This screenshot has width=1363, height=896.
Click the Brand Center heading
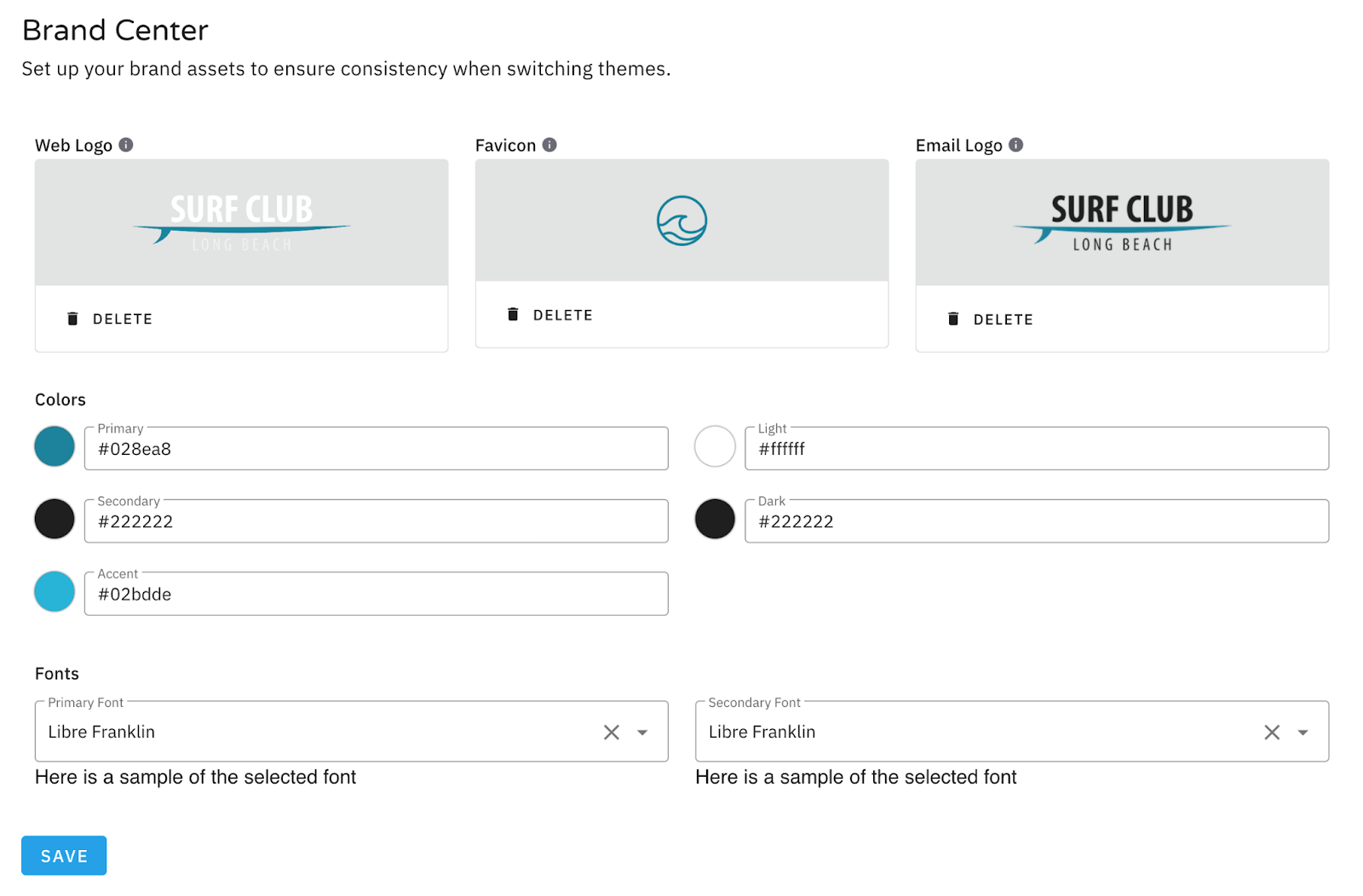tap(115, 31)
